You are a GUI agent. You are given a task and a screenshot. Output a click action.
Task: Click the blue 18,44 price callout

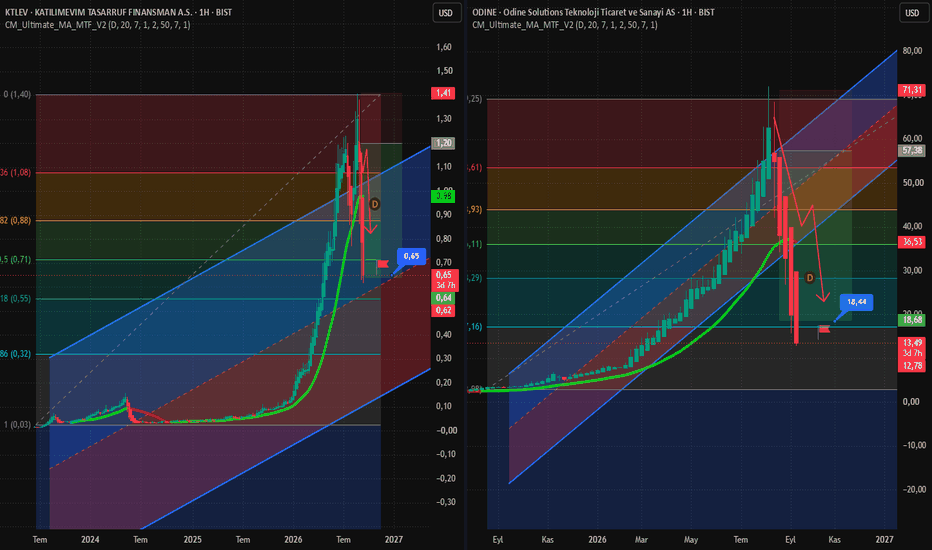pos(857,302)
